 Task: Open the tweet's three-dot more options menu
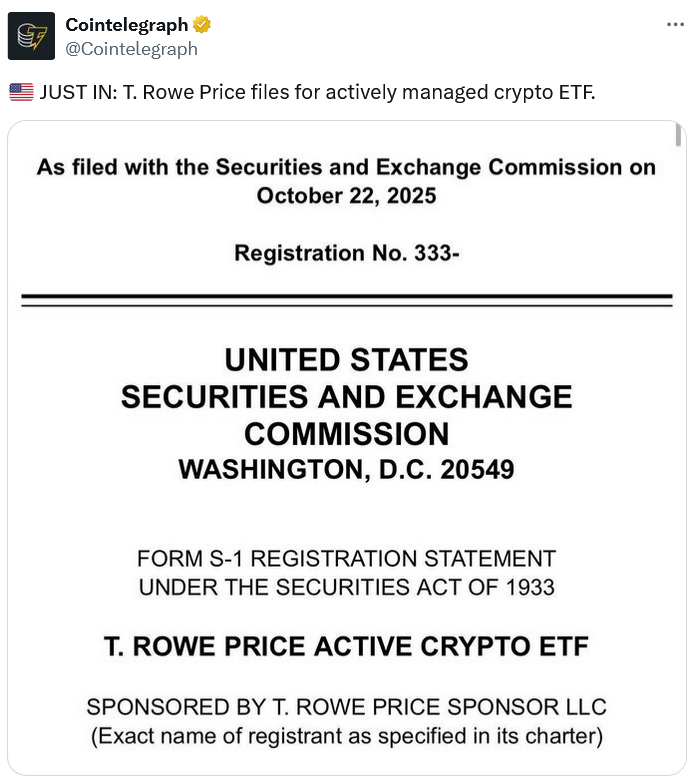tap(675, 24)
